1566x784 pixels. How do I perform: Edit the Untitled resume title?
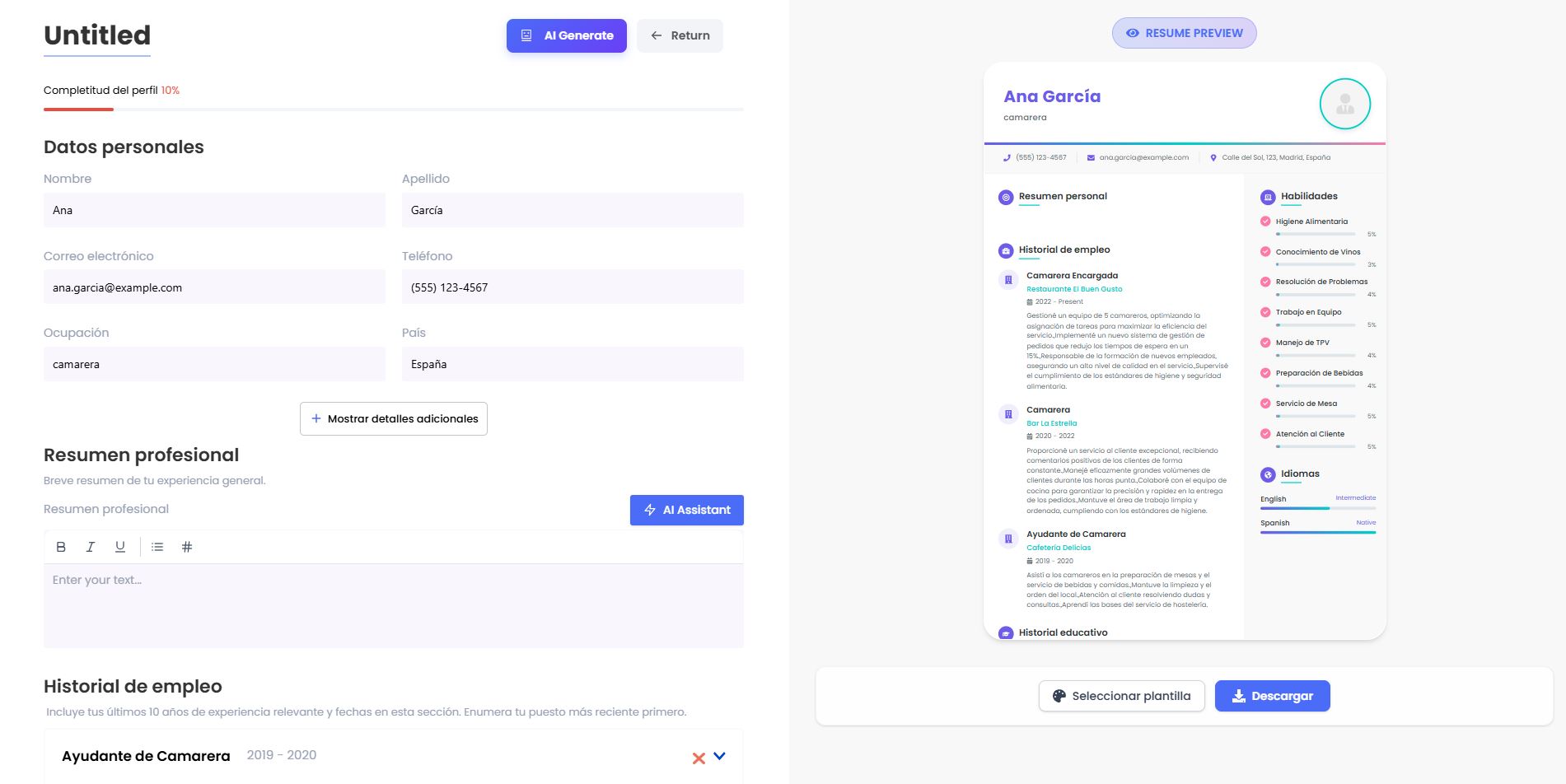tap(97, 35)
